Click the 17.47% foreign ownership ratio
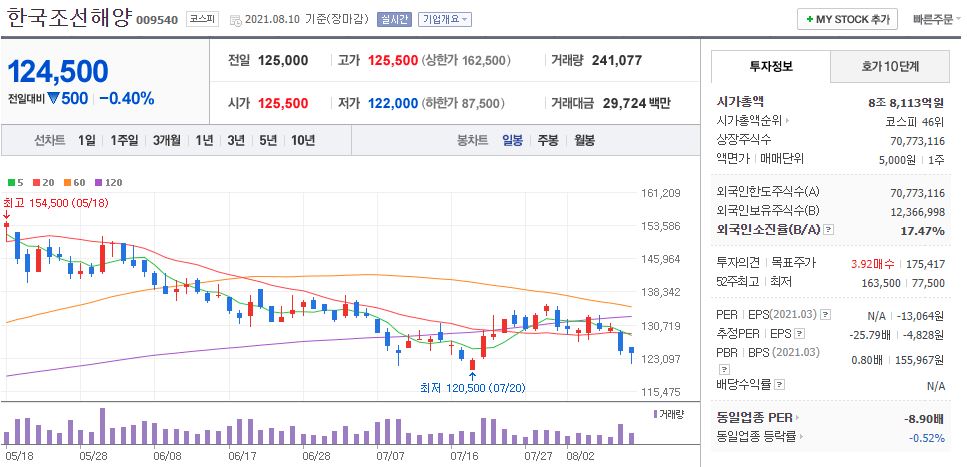 pyautogui.click(x=921, y=231)
